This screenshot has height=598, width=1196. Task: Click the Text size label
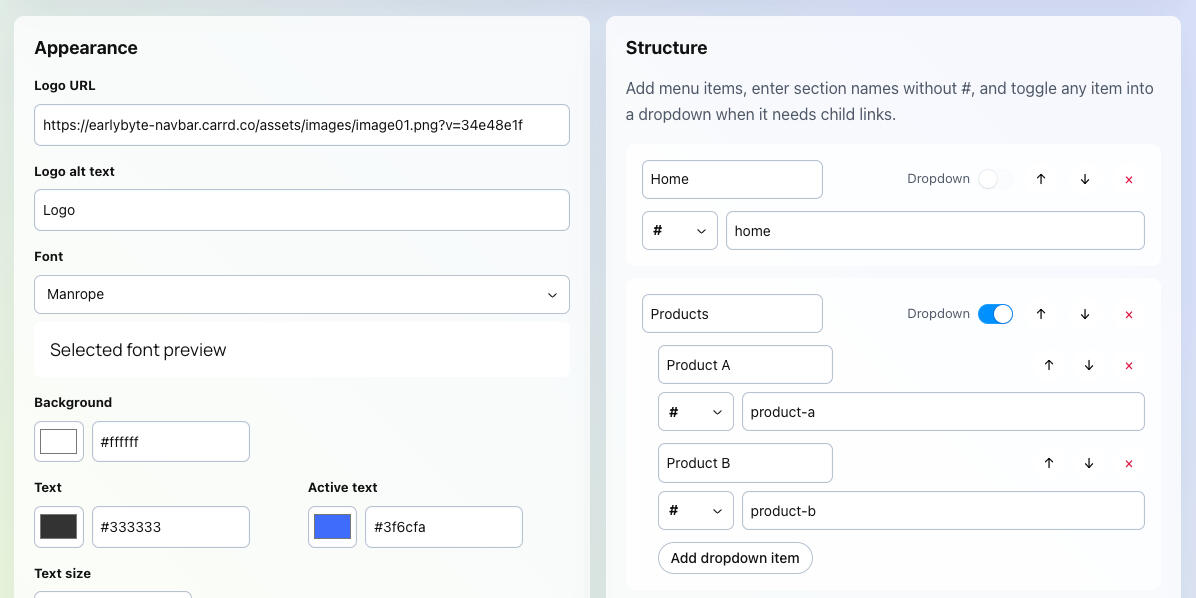tap(63, 573)
